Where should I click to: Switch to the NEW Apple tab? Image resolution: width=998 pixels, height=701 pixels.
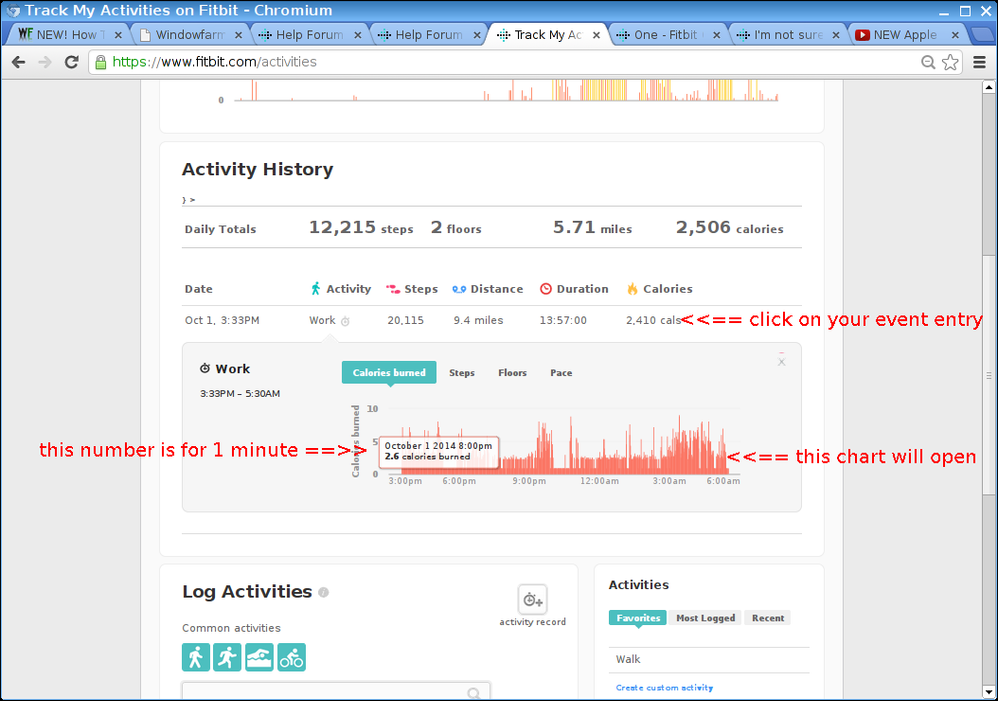click(905, 34)
